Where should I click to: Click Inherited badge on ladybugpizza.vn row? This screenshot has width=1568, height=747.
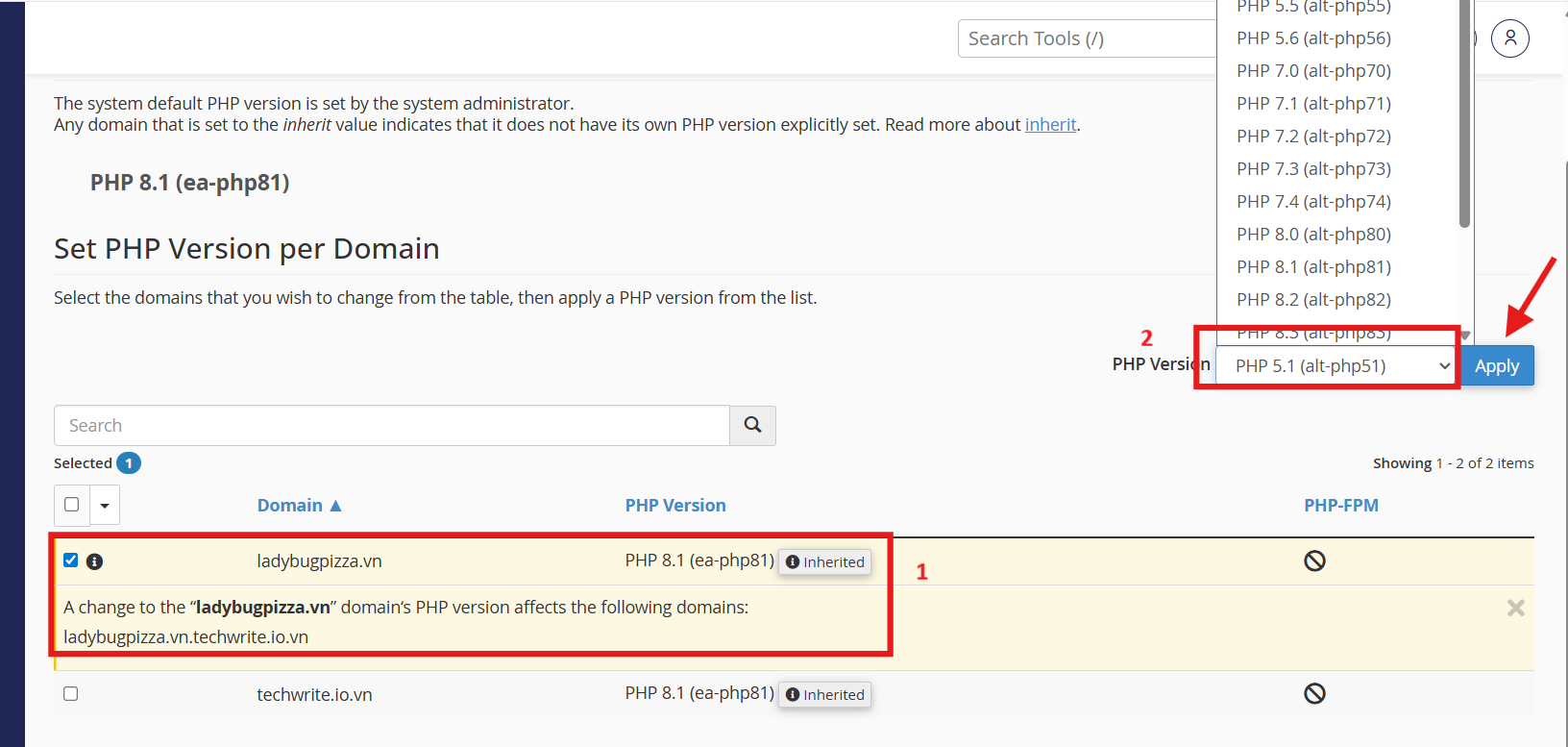point(824,562)
